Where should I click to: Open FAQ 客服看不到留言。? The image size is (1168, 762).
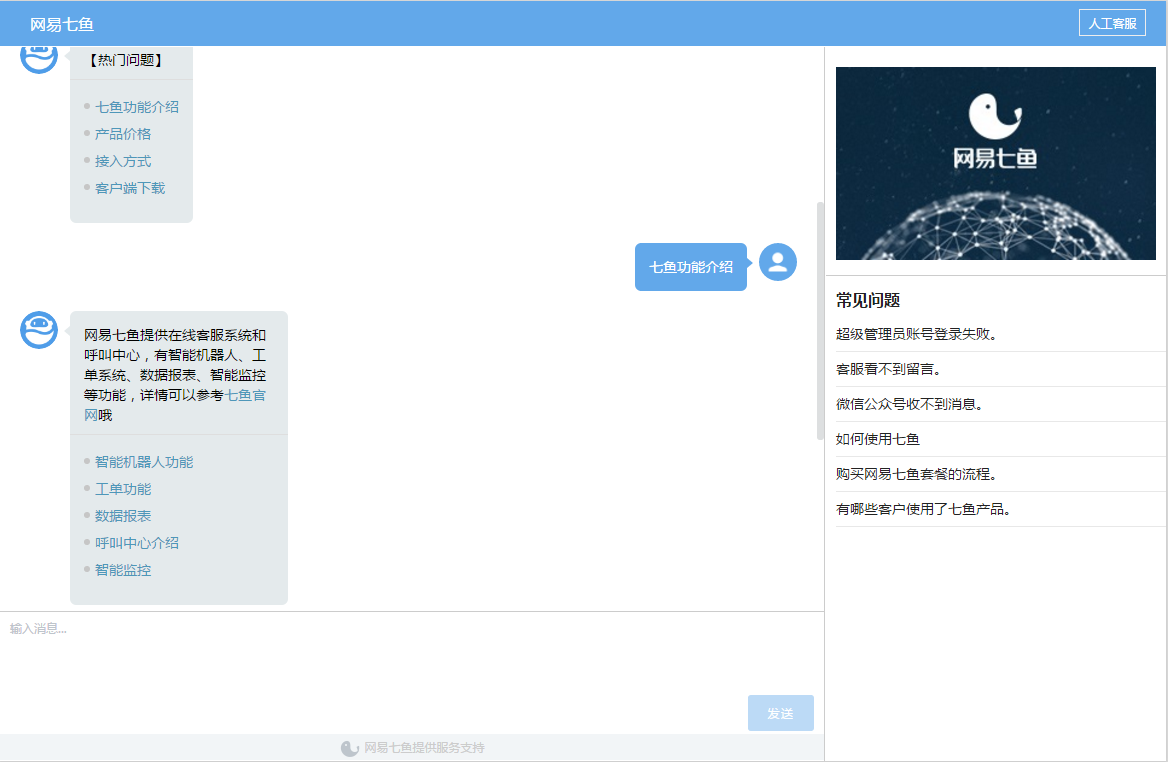point(1000,369)
